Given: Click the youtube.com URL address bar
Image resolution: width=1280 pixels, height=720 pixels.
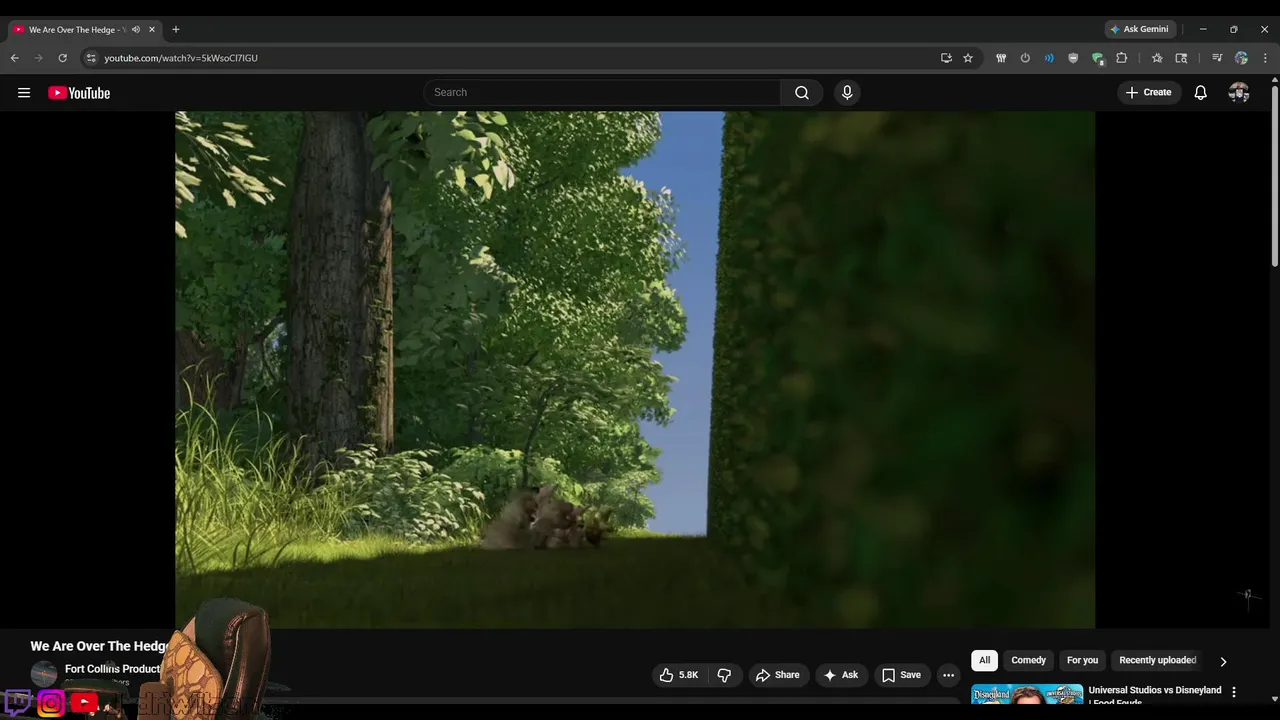Looking at the screenshot, I should (x=181, y=58).
